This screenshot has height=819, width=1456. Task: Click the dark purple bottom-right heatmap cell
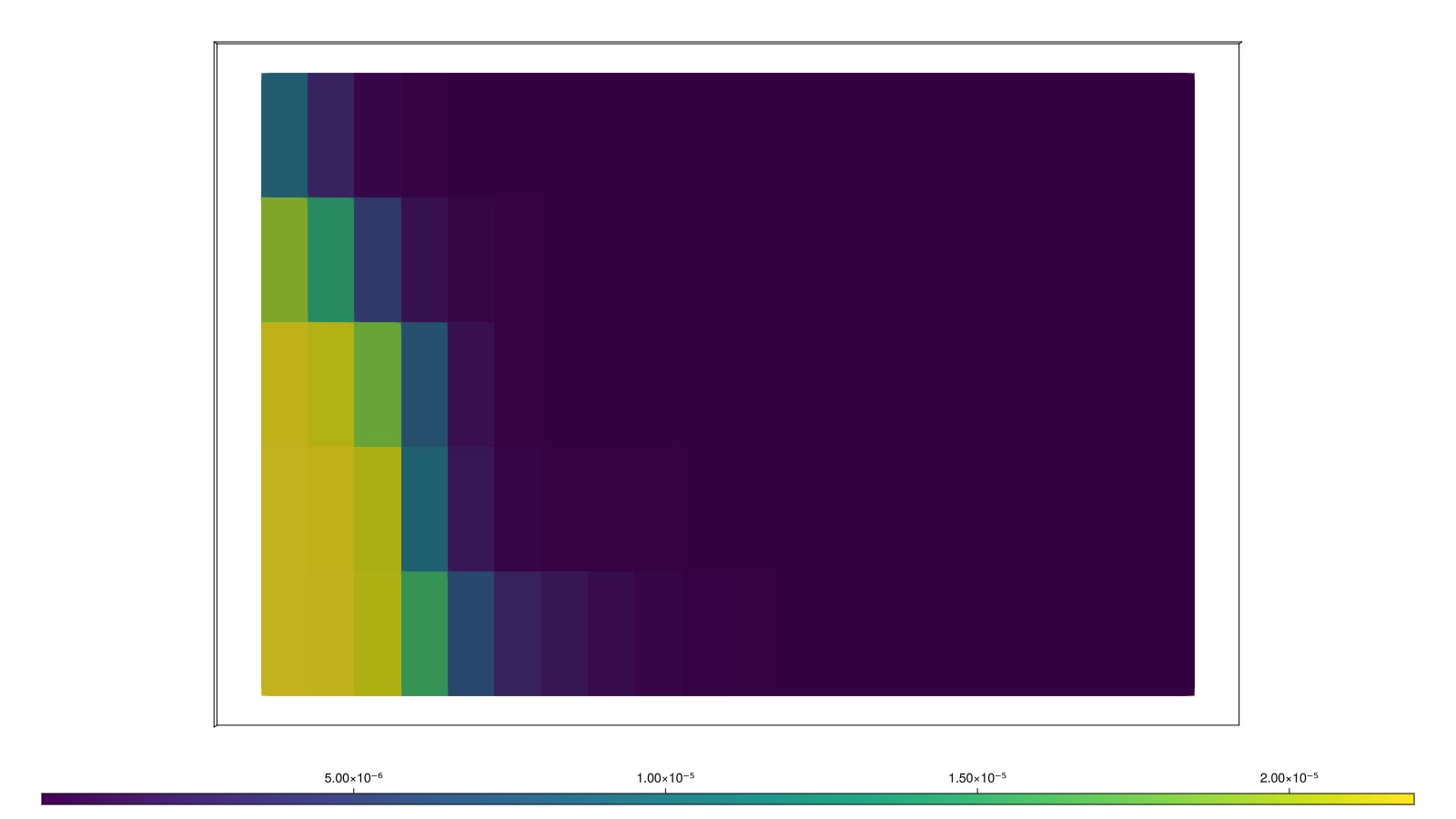coord(1170,633)
